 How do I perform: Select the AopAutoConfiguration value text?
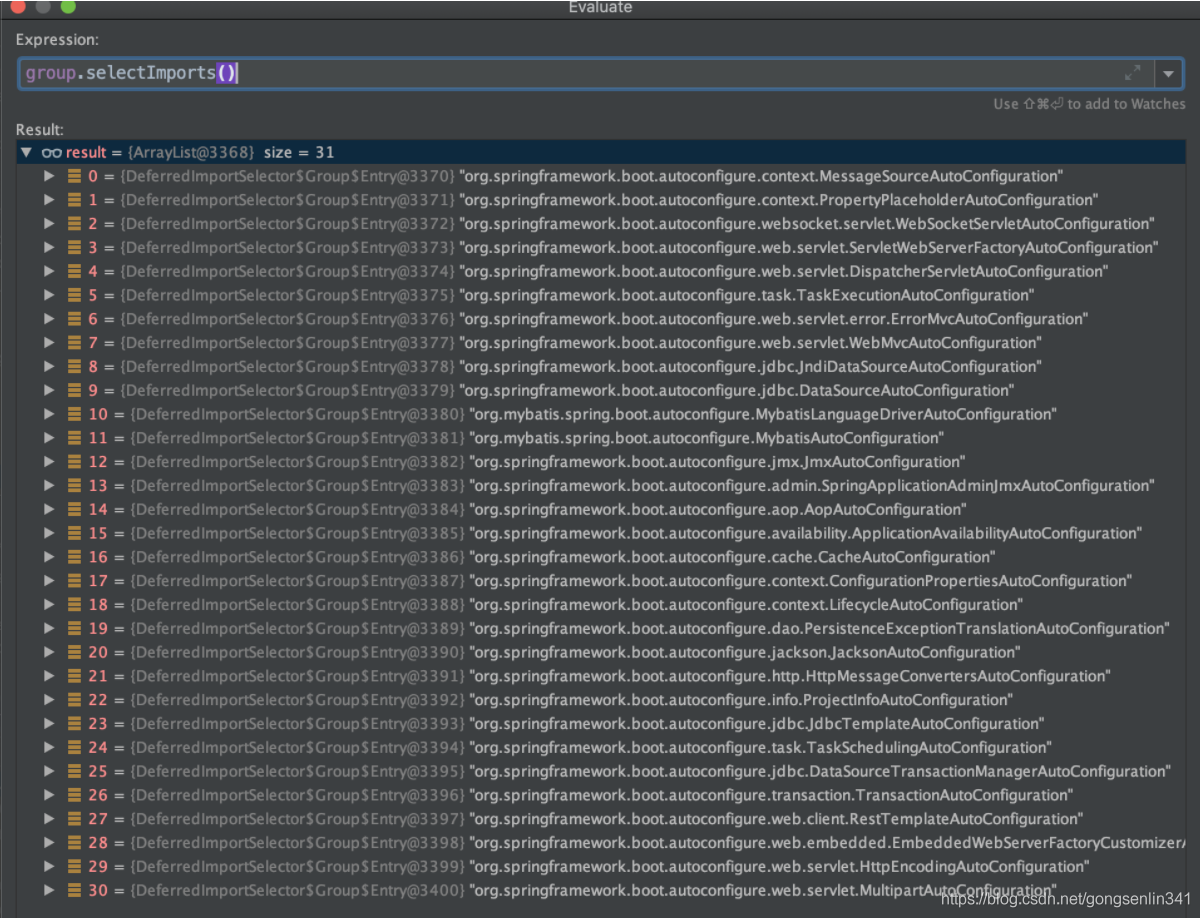coord(717,510)
